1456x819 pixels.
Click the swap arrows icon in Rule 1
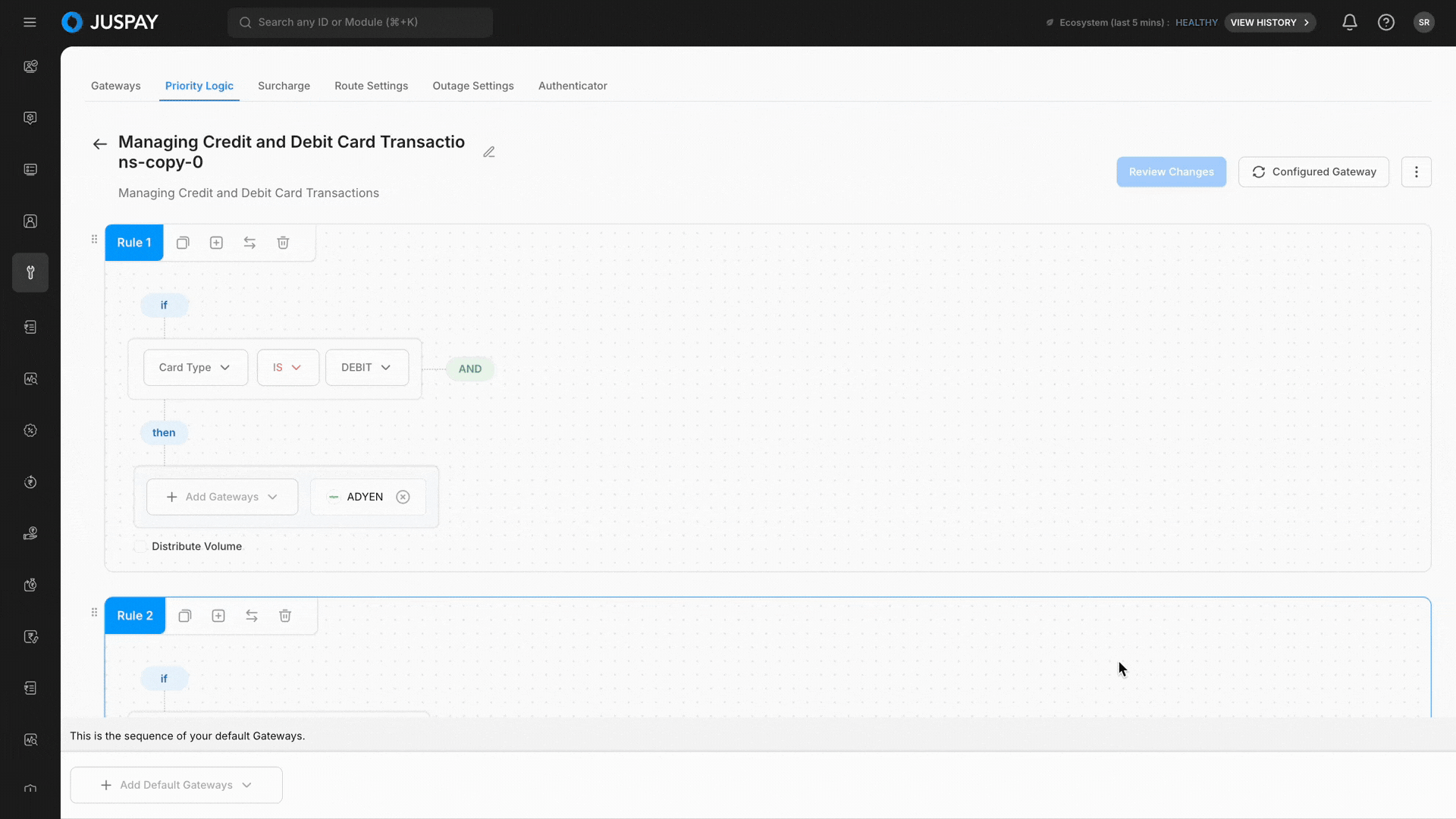click(x=249, y=243)
